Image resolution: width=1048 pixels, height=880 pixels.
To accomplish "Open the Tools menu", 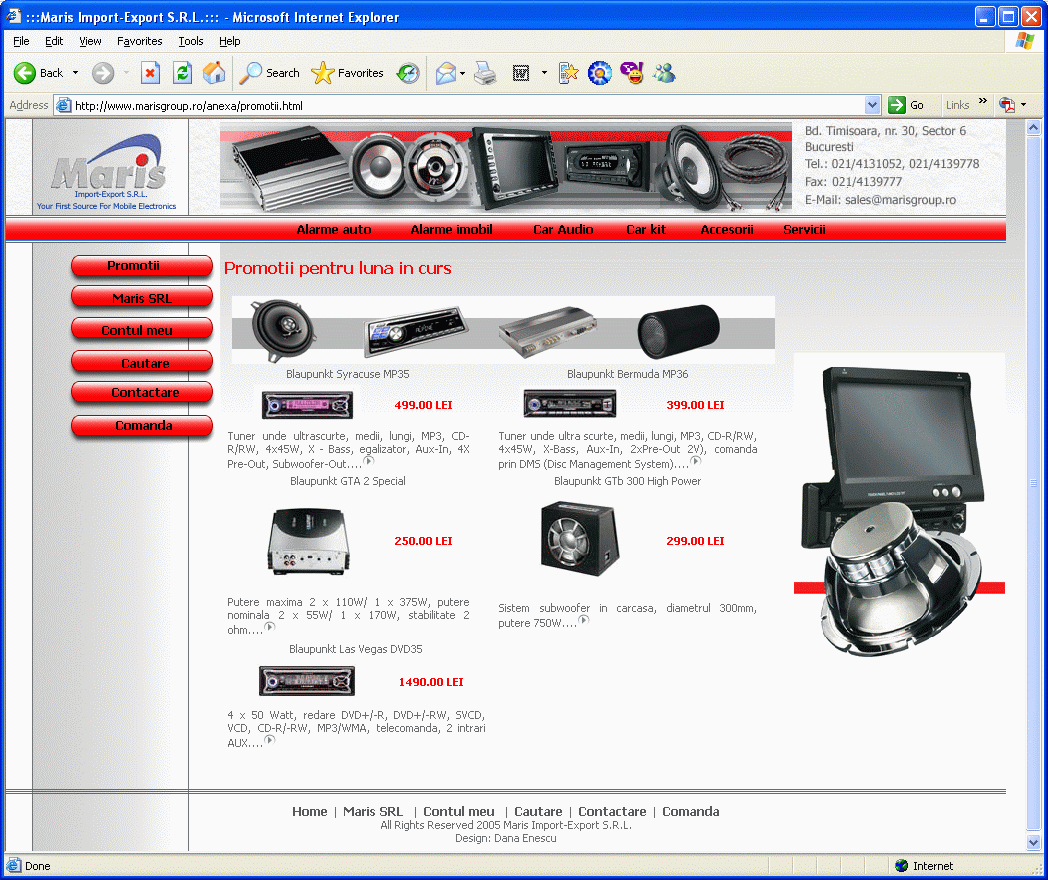I will coord(190,41).
